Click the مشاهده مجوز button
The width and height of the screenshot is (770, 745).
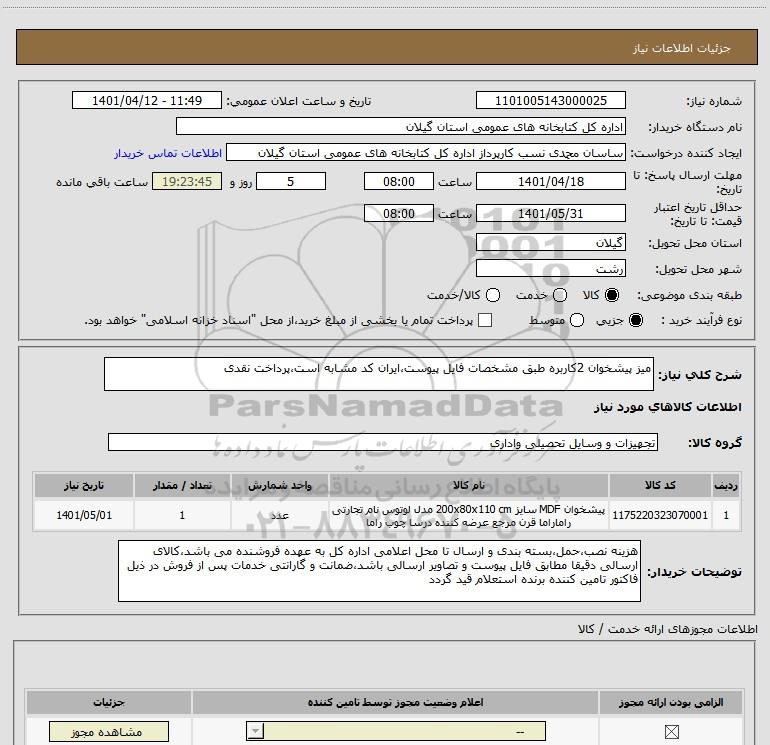point(109,732)
